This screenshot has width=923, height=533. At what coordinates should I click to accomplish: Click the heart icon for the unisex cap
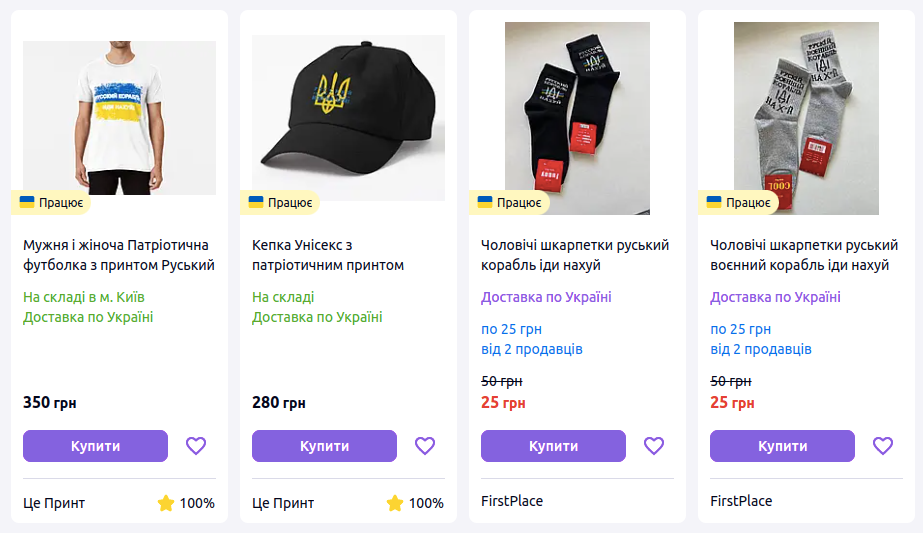[x=425, y=446]
